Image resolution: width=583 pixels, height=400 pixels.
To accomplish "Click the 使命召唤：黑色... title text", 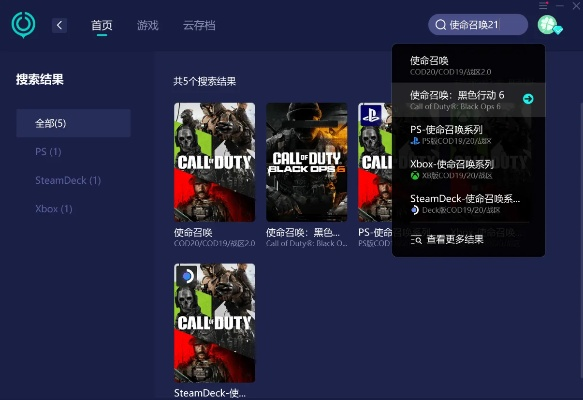I will click(x=303, y=233).
